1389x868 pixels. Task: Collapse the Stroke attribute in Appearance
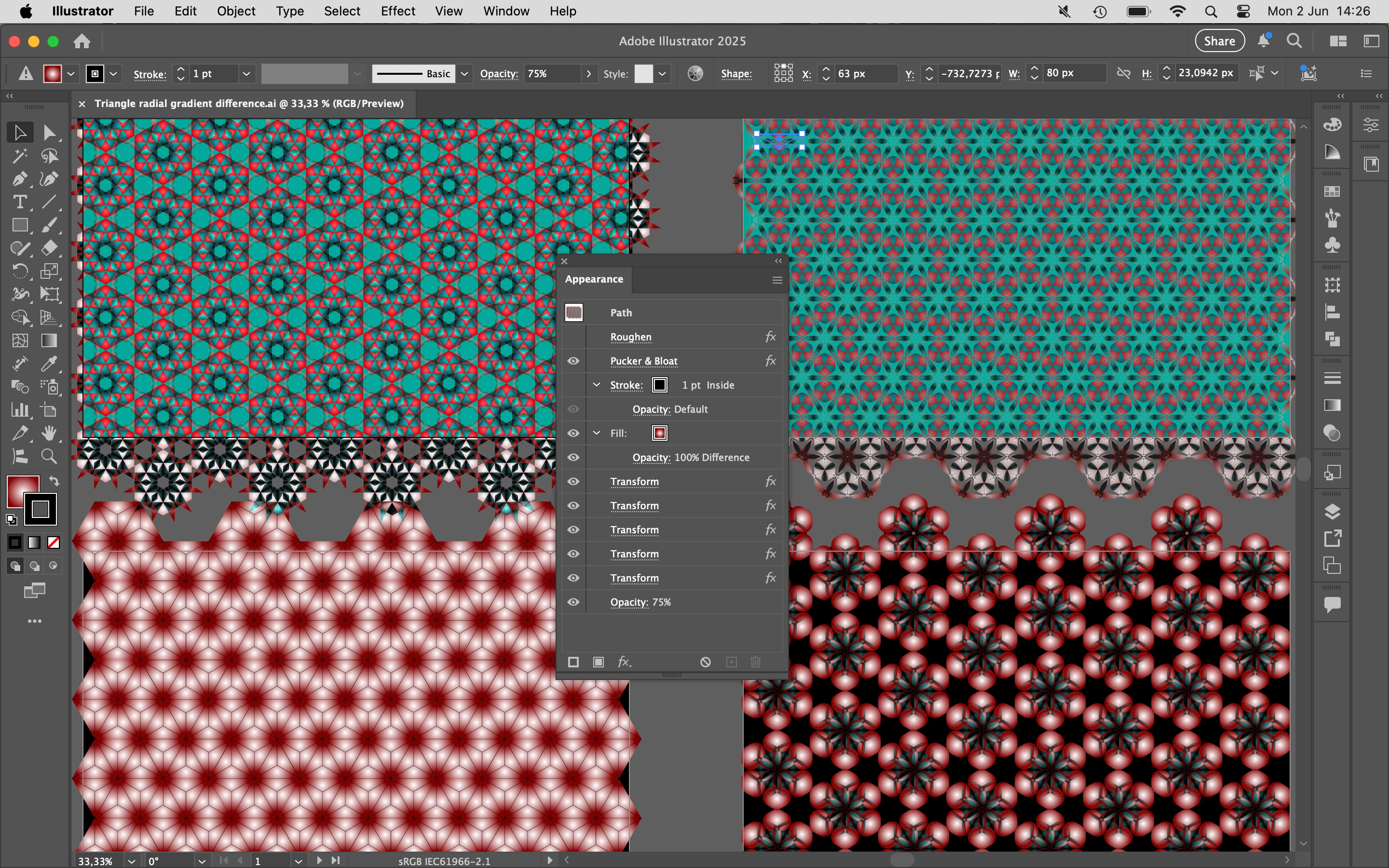pyautogui.click(x=596, y=385)
